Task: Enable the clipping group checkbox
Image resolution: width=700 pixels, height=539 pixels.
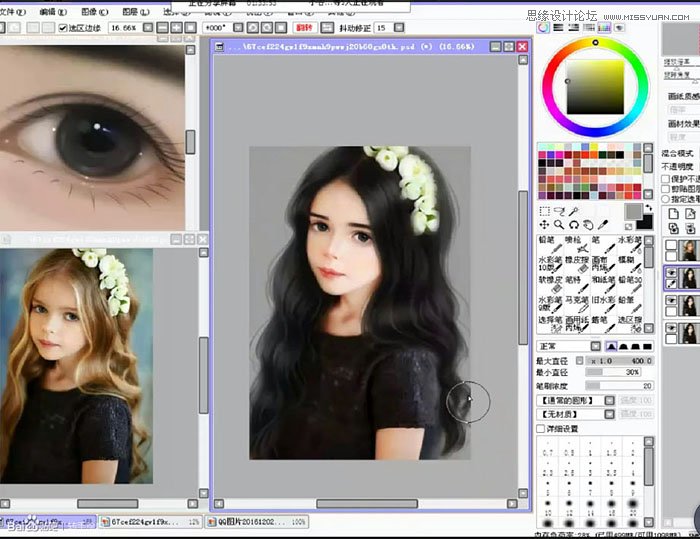Action: pos(665,189)
